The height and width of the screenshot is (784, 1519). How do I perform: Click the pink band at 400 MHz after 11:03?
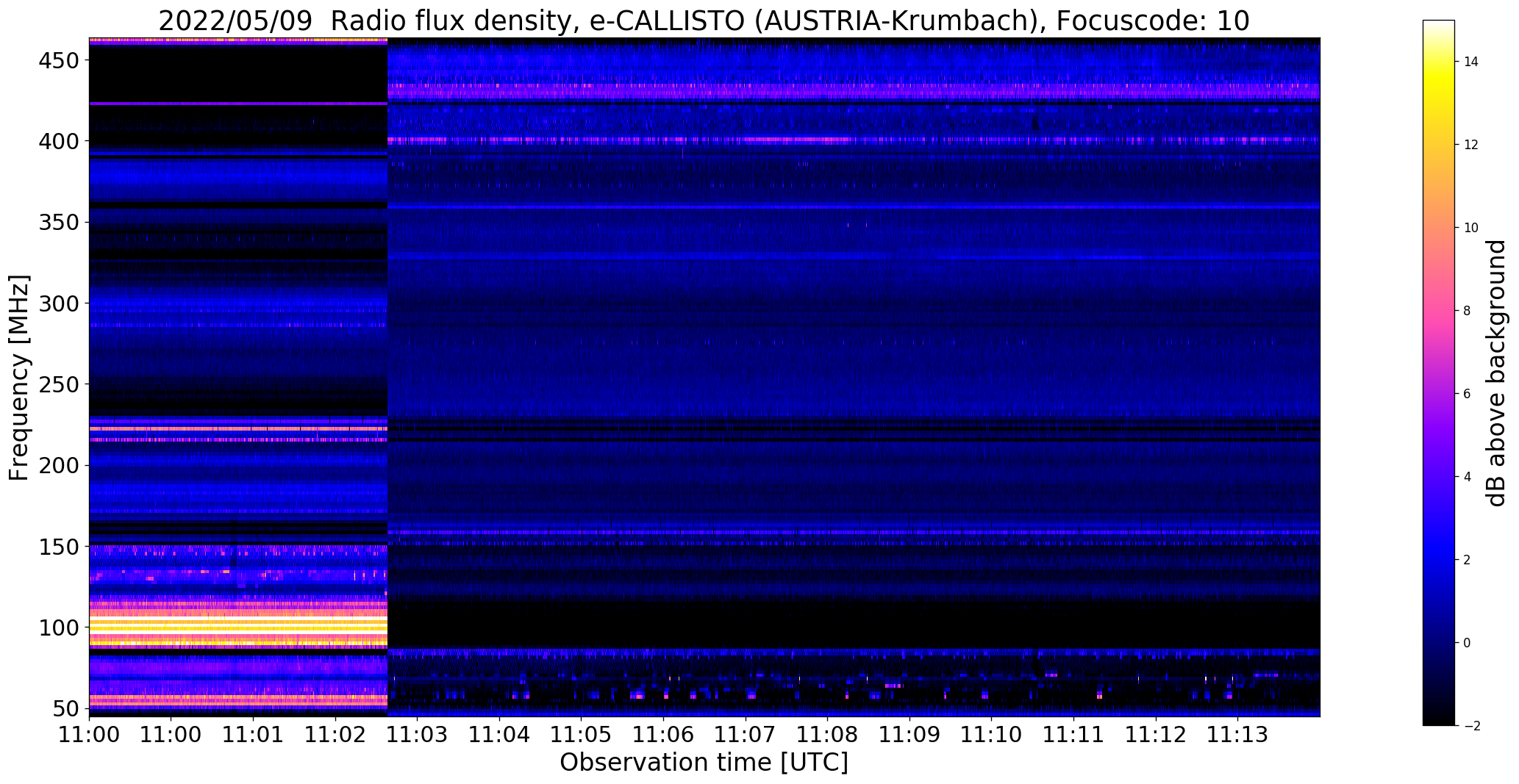point(854,139)
